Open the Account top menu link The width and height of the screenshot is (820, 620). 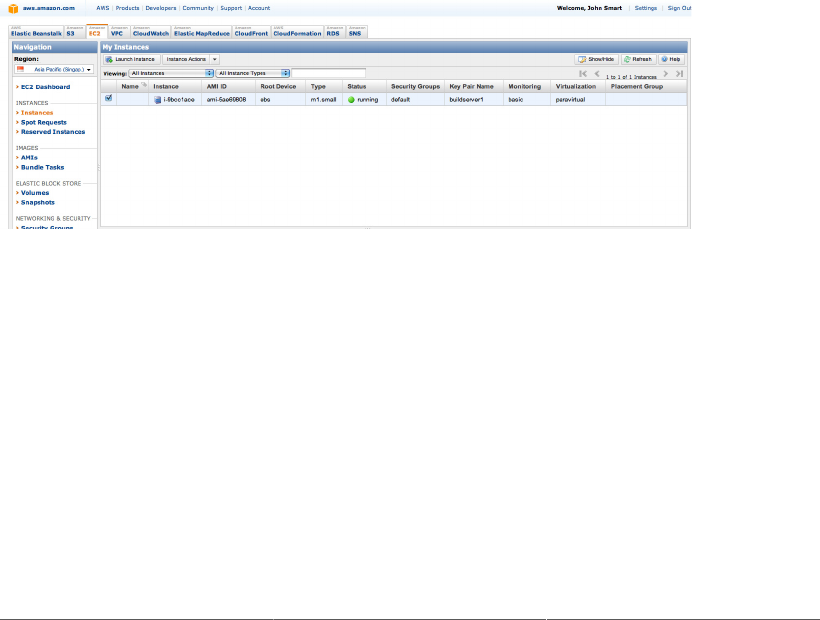[x=259, y=8]
